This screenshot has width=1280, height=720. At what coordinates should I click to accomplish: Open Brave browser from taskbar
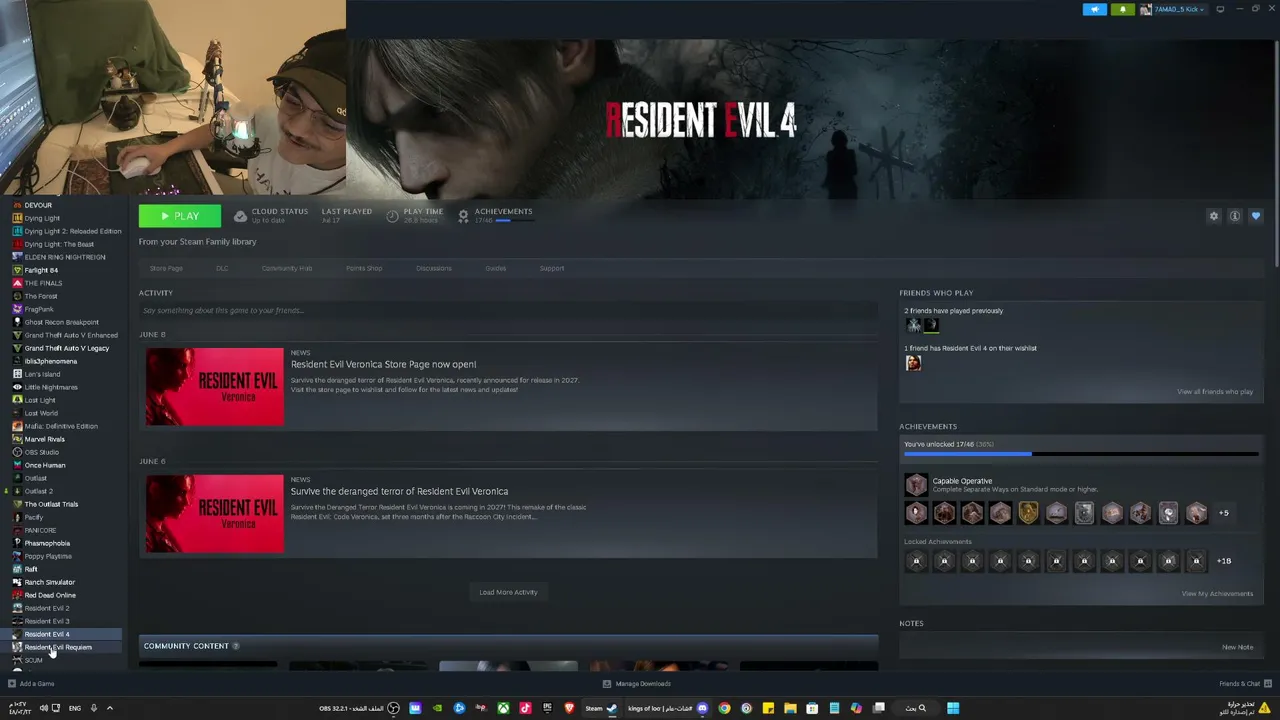569,708
